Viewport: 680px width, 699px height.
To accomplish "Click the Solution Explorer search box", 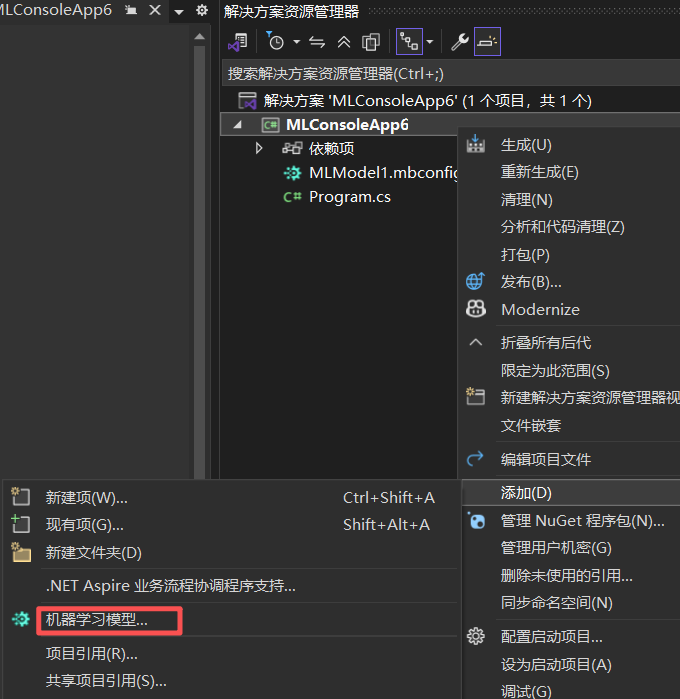I will pos(440,73).
